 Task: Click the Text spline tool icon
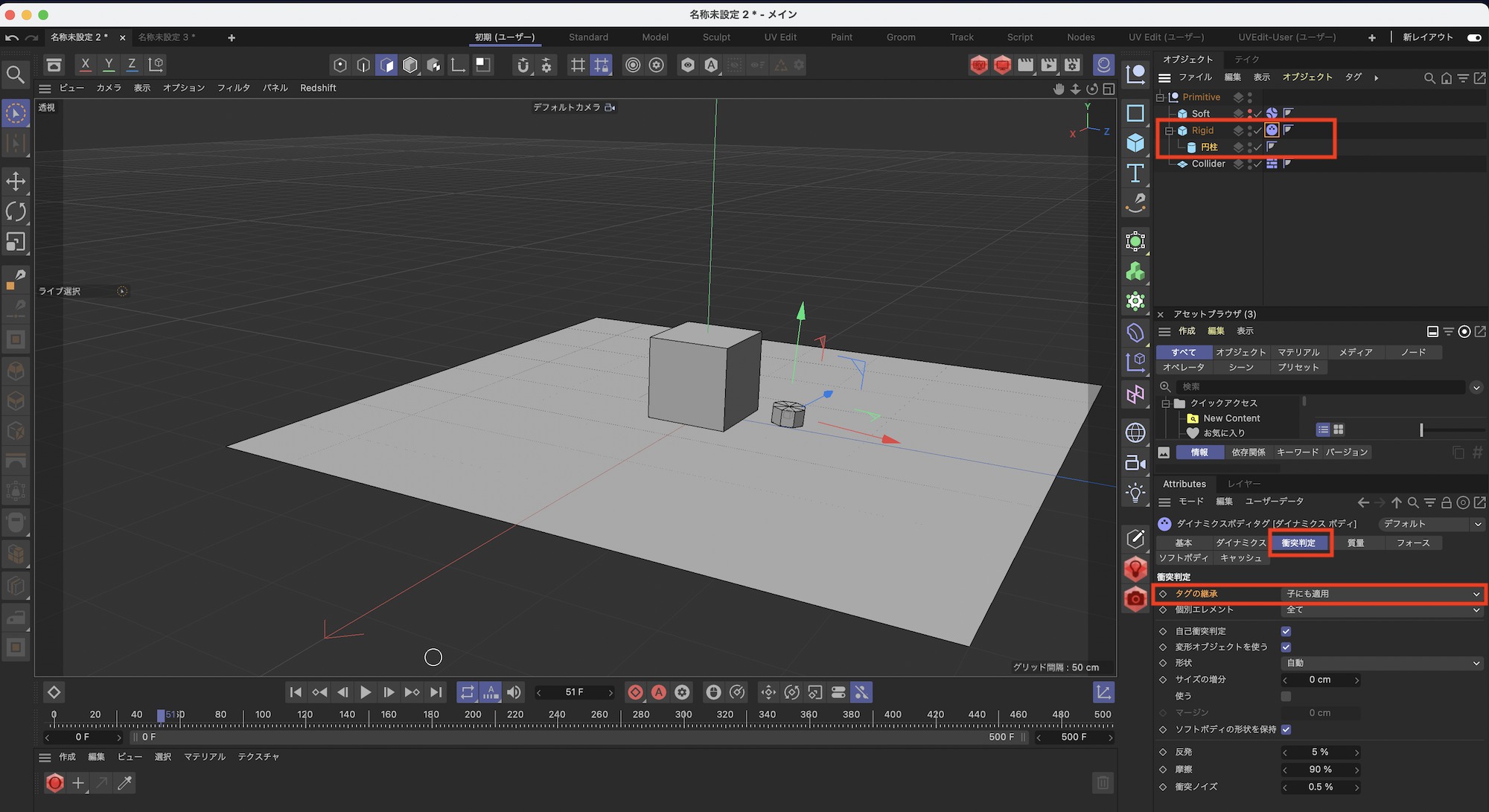(x=1135, y=173)
